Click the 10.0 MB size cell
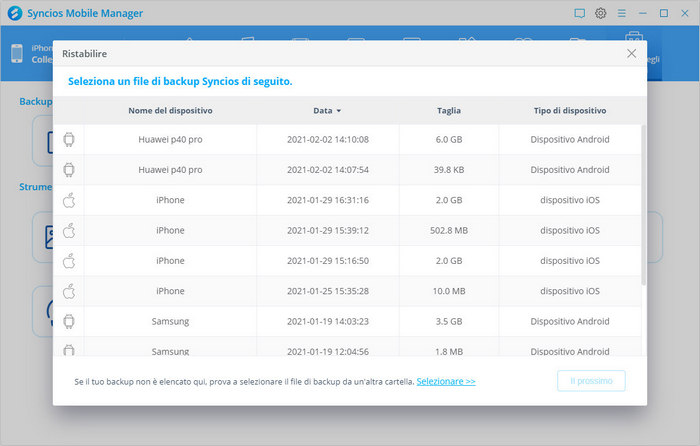Image resolution: width=700 pixels, height=446 pixels. (x=449, y=291)
